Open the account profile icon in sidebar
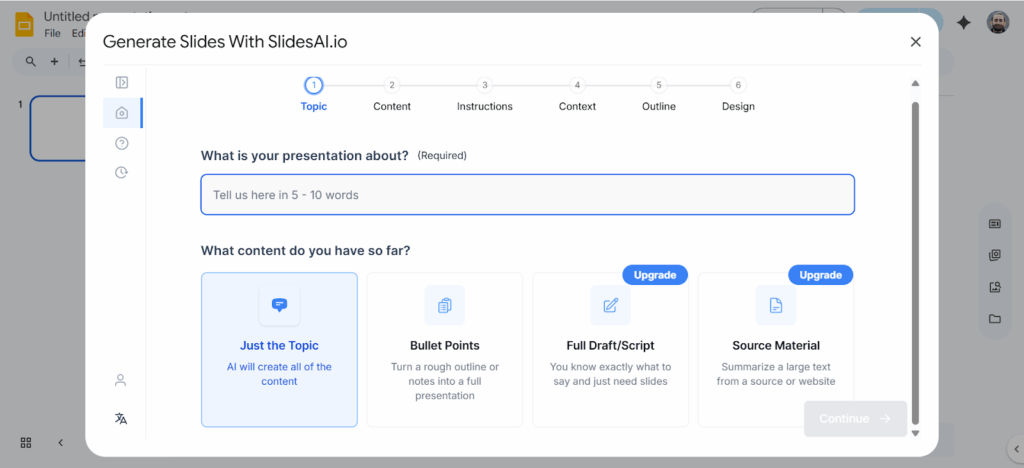 [121, 380]
